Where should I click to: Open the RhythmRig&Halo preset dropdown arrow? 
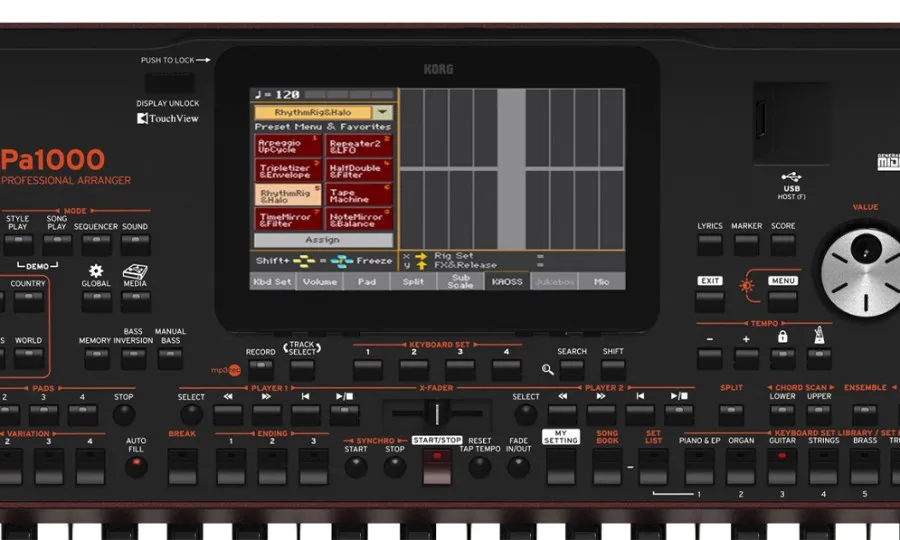(x=382, y=112)
